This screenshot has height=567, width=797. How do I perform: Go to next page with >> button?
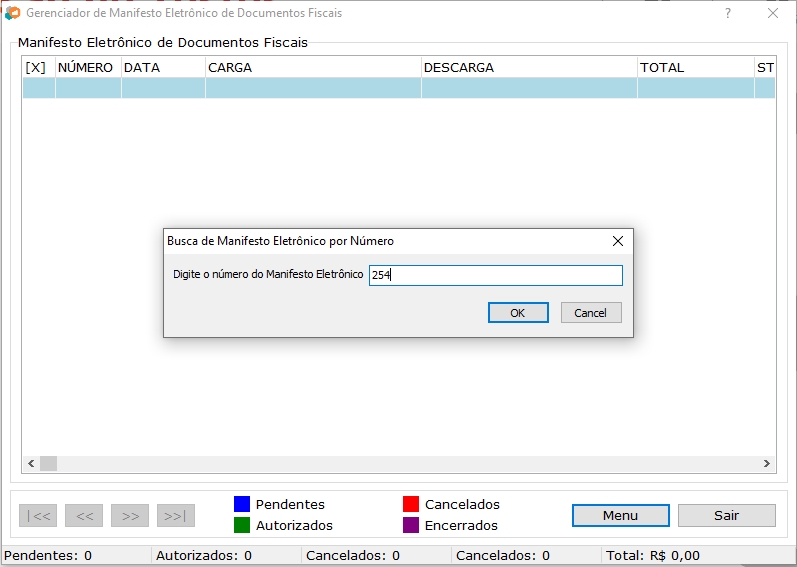pos(130,516)
